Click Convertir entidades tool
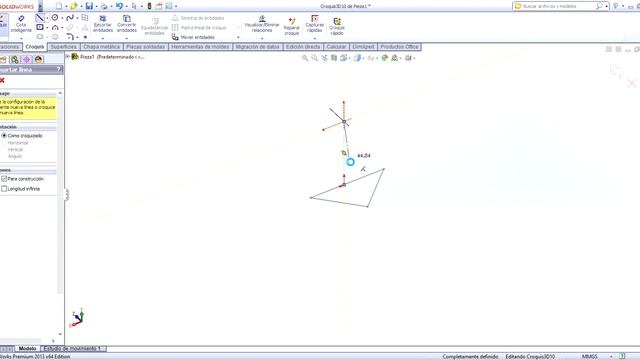The height and width of the screenshot is (360, 640). point(127,24)
